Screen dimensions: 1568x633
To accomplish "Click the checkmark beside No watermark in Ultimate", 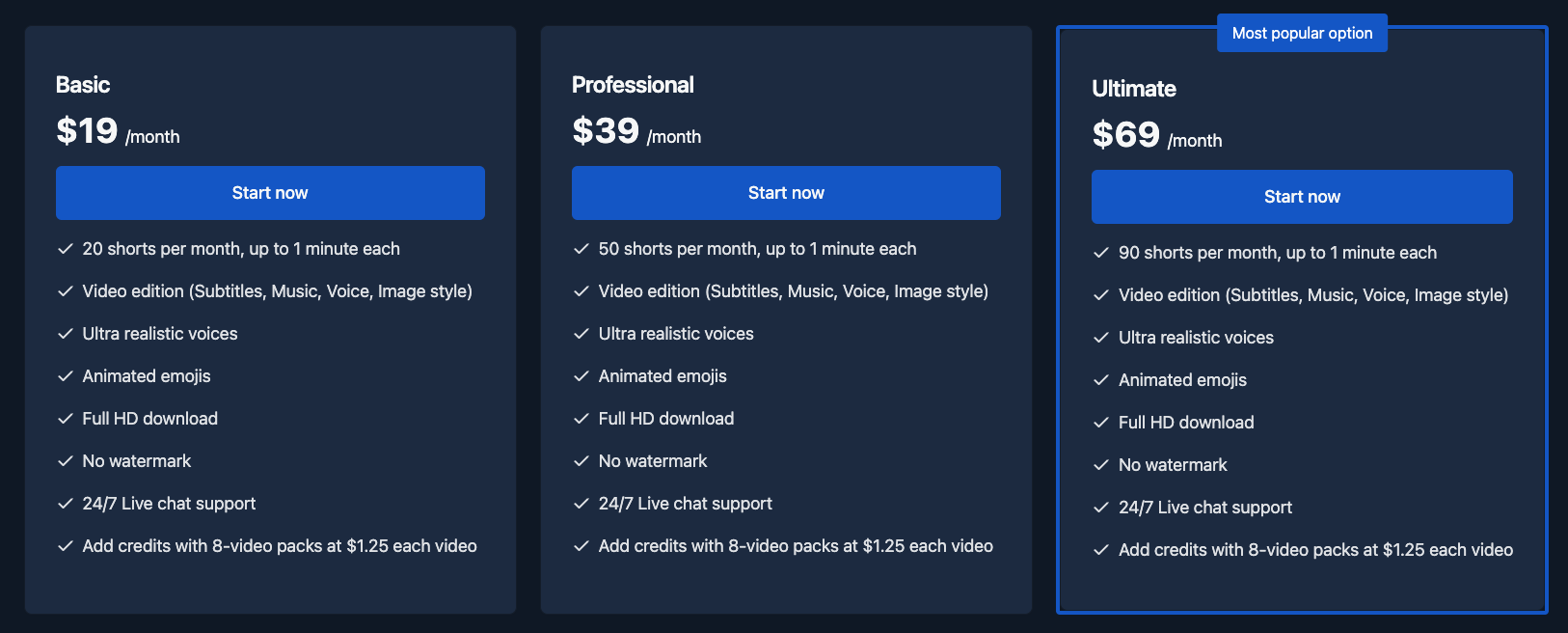I will click(1100, 464).
